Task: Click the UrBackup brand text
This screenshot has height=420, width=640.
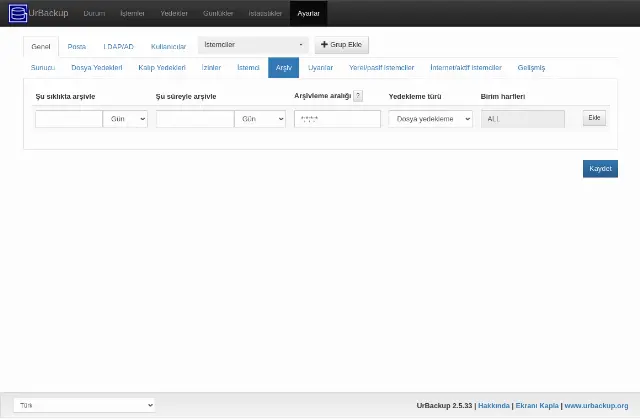Action: [x=48, y=13]
